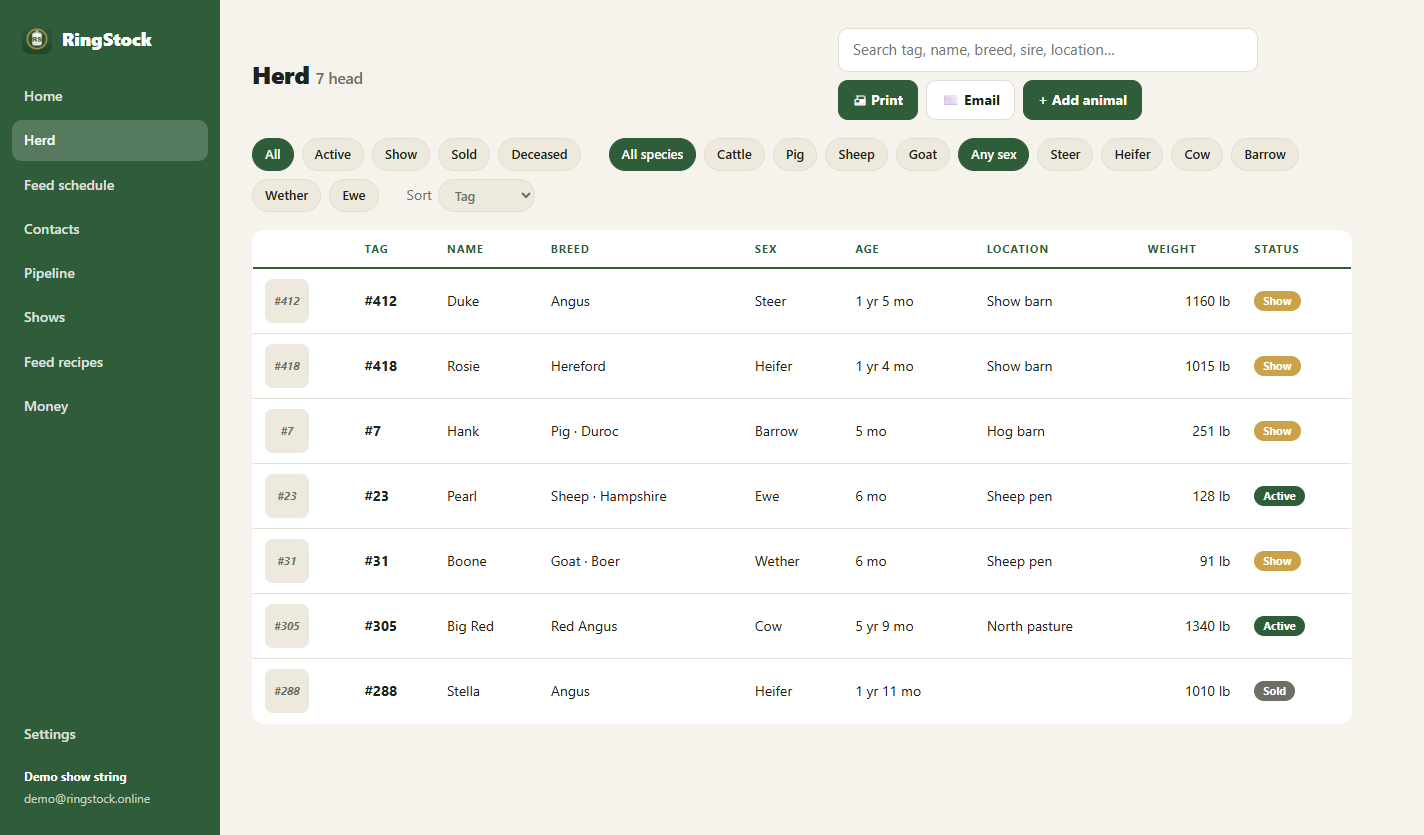Open the #412 animal thumbnail
Viewport: 1424px width, 835px height.
[x=287, y=301]
